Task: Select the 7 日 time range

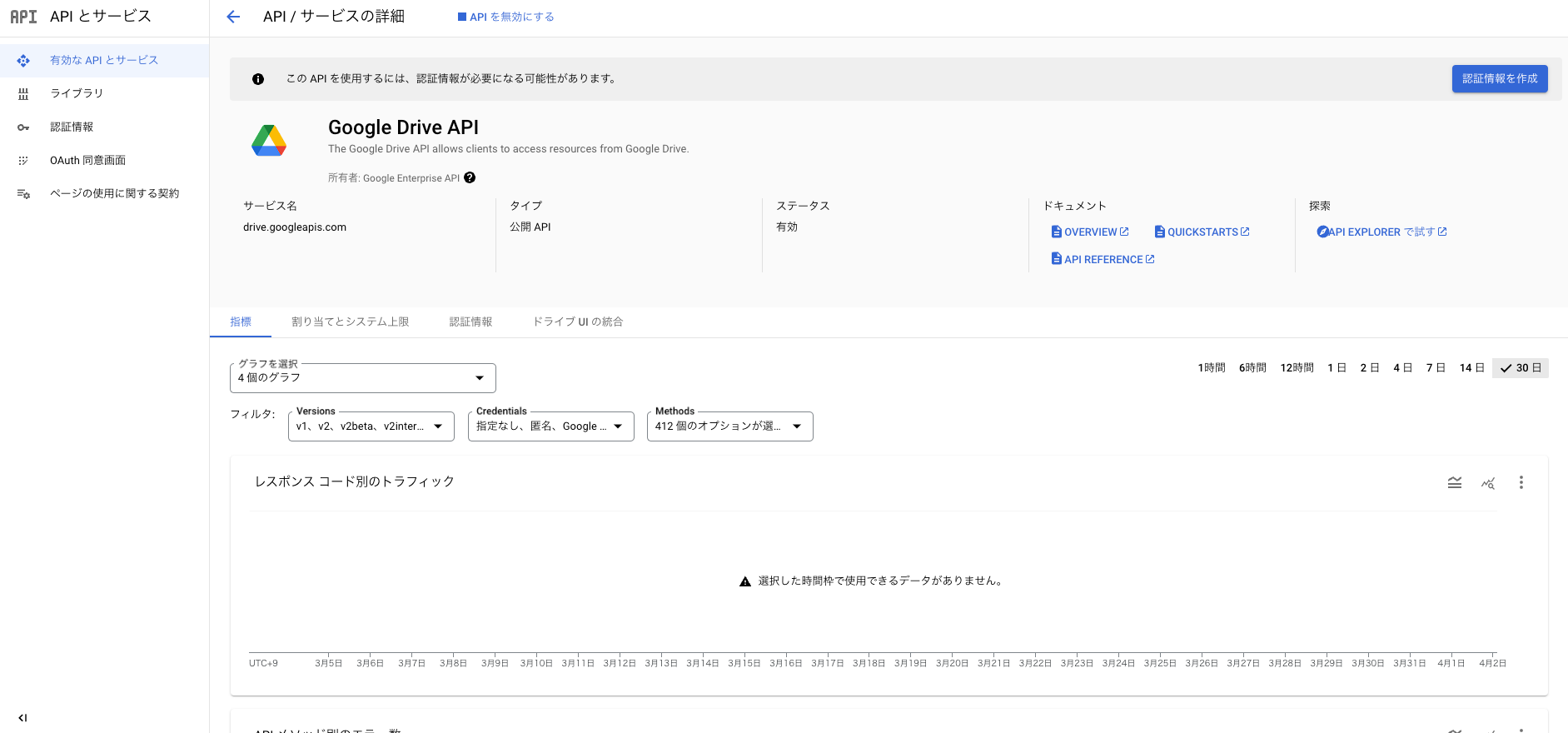Action: coord(1436,367)
